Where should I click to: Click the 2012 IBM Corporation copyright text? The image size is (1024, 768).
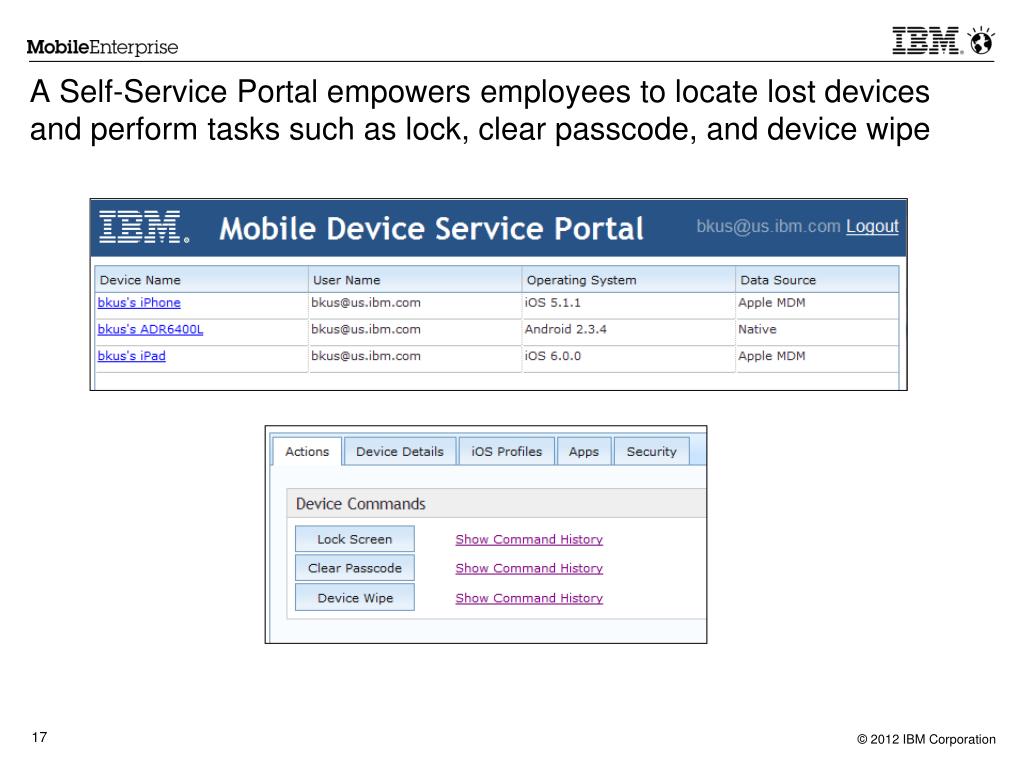(x=927, y=739)
